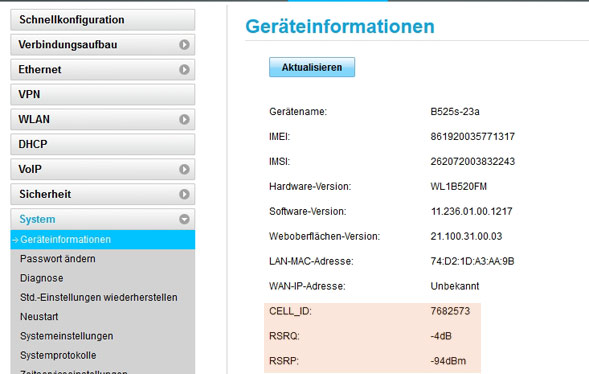Open the Neustart page
The image size is (589, 374).
click(39, 317)
